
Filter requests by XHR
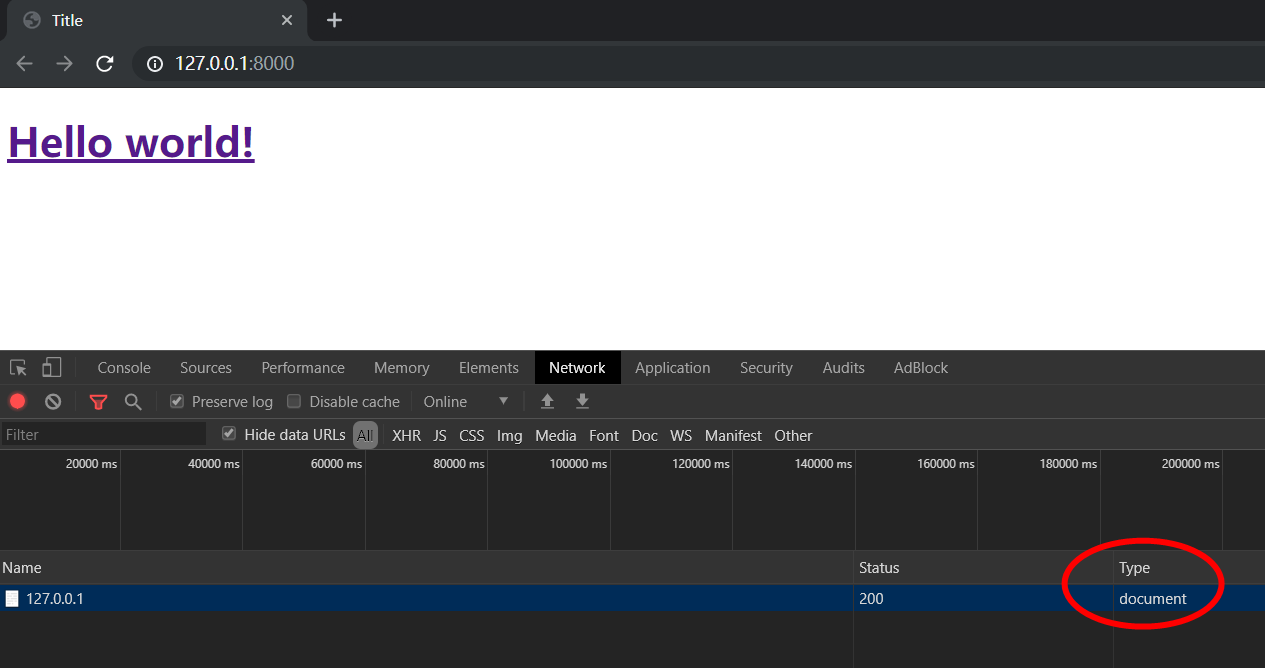[407, 436]
